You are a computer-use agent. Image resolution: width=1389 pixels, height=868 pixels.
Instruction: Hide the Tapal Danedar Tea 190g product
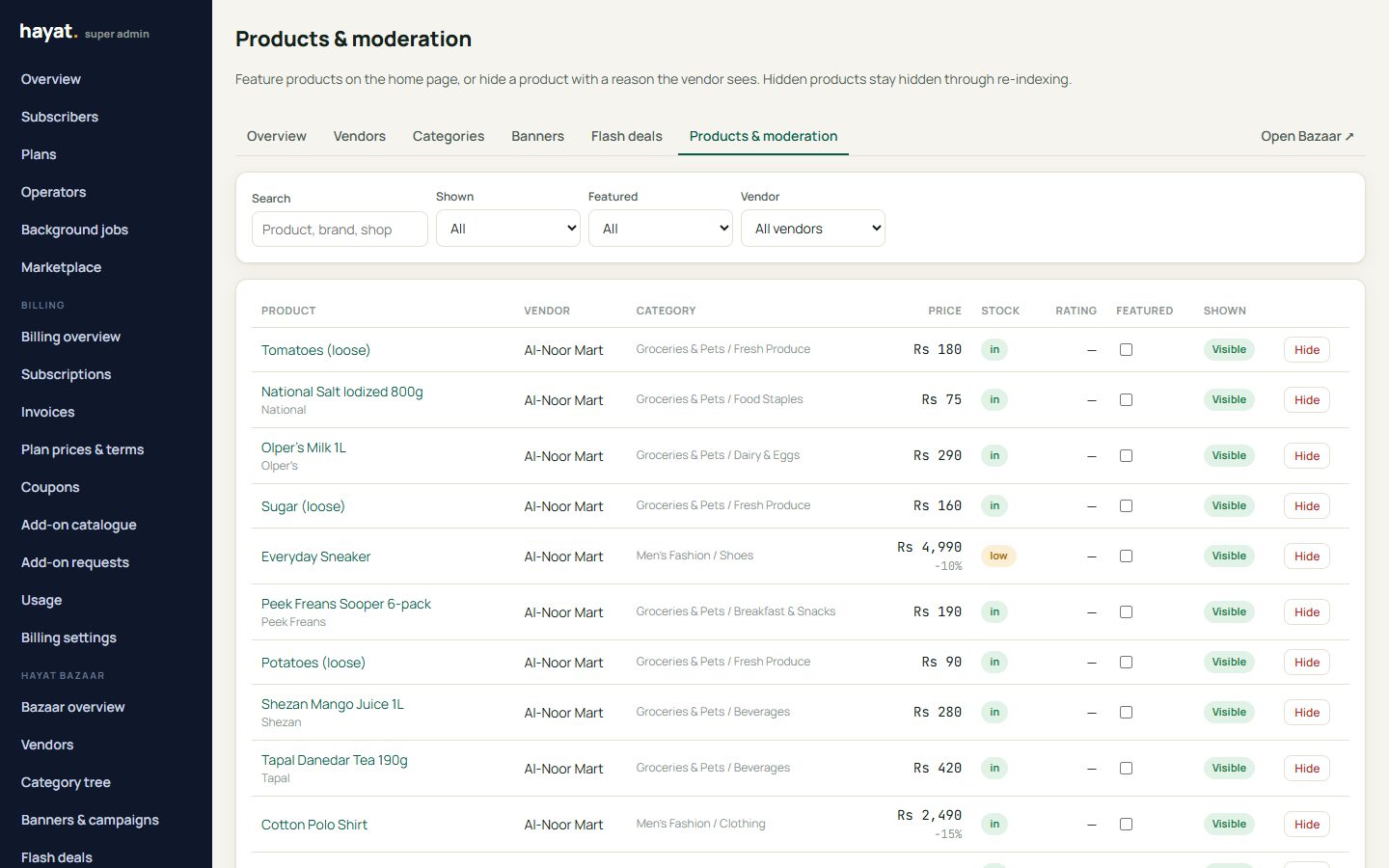(1307, 769)
